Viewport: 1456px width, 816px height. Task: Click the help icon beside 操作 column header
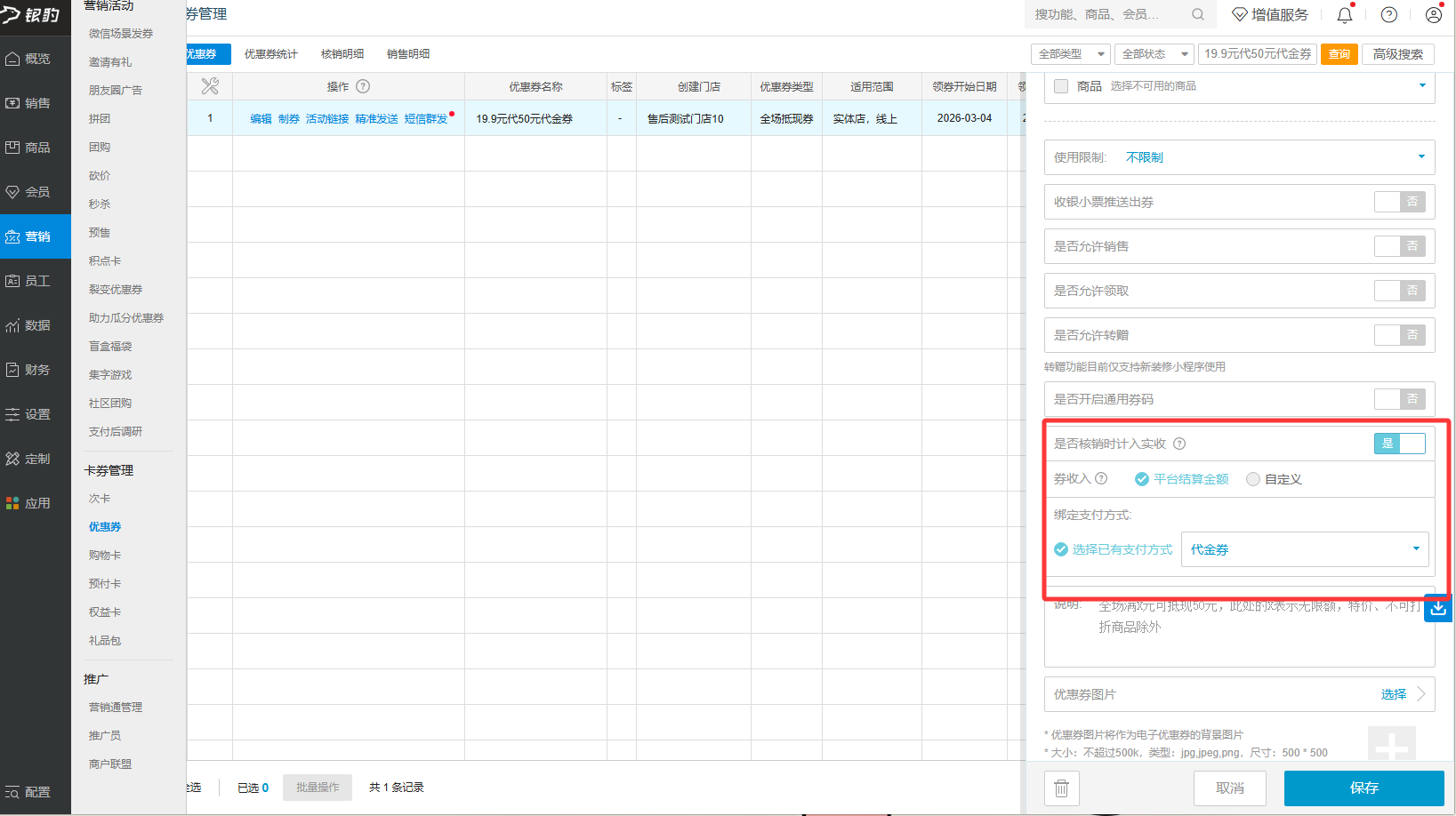click(363, 86)
